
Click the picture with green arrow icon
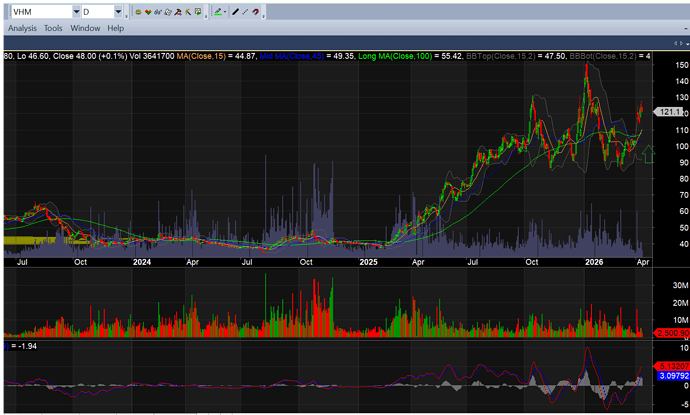(198, 12)
